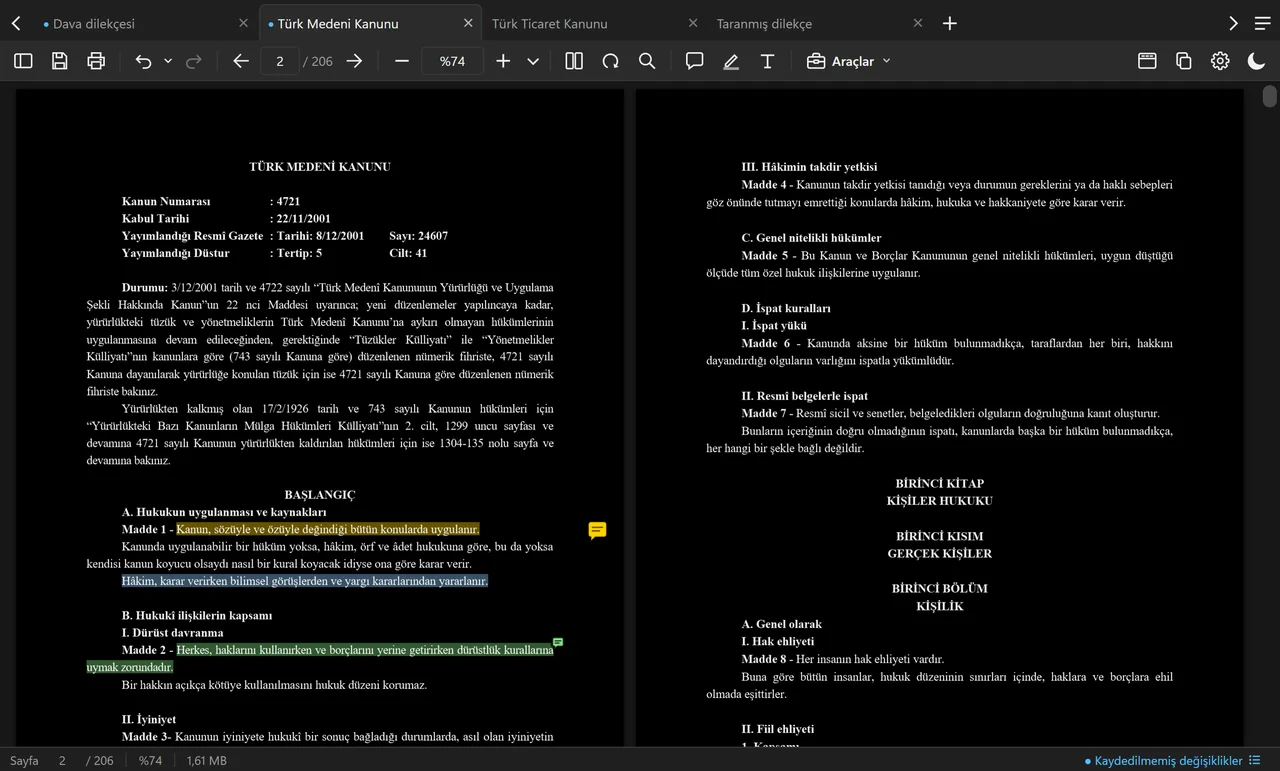Image resolution: width=1280 pixels, height=771 pixels.
Task: Save the document with floppy icon
Action: pyautogui.click(x=60, y=61)
